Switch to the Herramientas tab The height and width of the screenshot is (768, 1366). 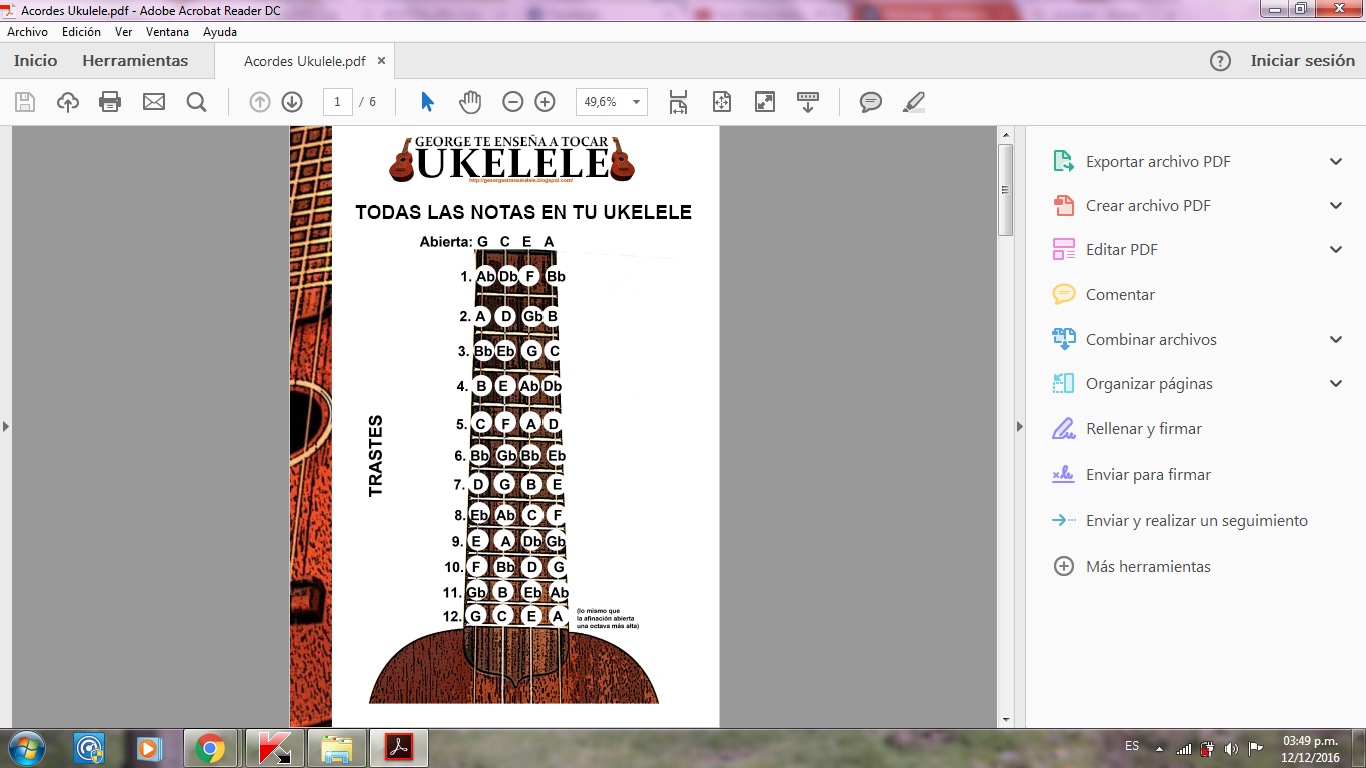pos(135,61)
